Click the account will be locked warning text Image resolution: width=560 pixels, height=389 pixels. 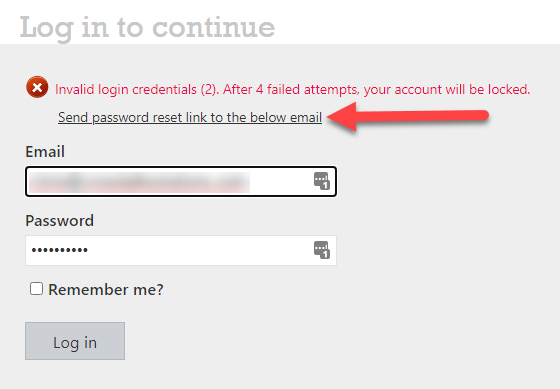click(447, 89)
